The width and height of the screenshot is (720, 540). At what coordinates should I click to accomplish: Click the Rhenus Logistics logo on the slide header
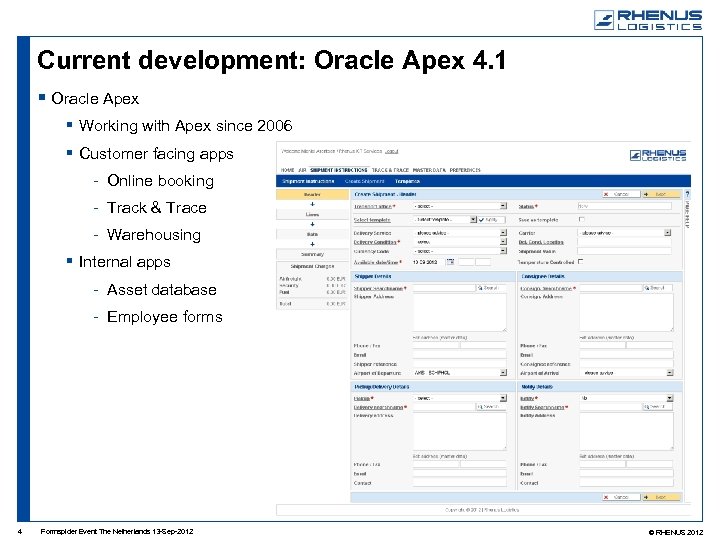click(648, 20)
